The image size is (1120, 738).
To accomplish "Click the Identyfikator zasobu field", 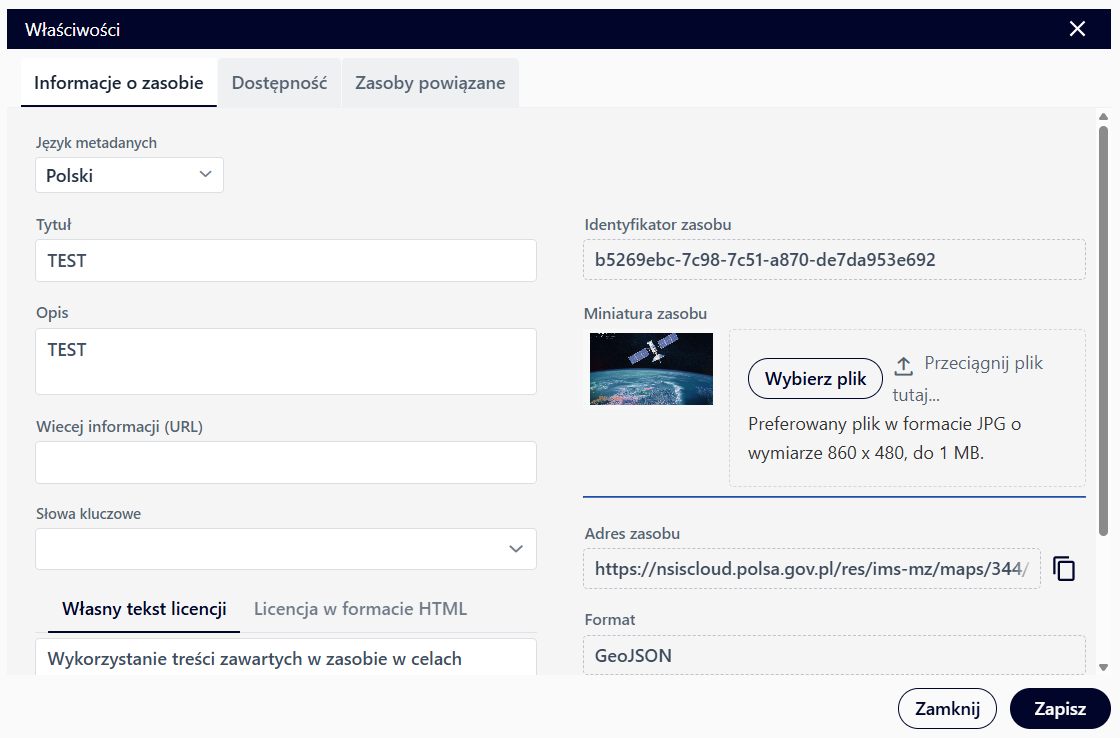I will point(834,260).
